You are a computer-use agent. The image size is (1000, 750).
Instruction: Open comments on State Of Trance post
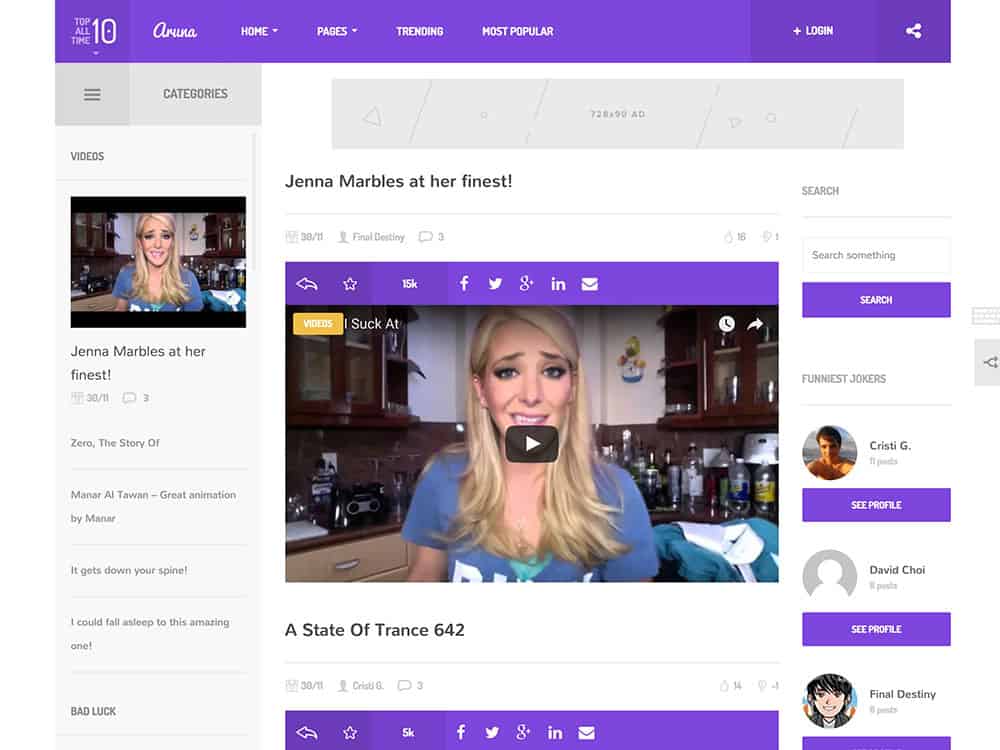coord(410,686)
